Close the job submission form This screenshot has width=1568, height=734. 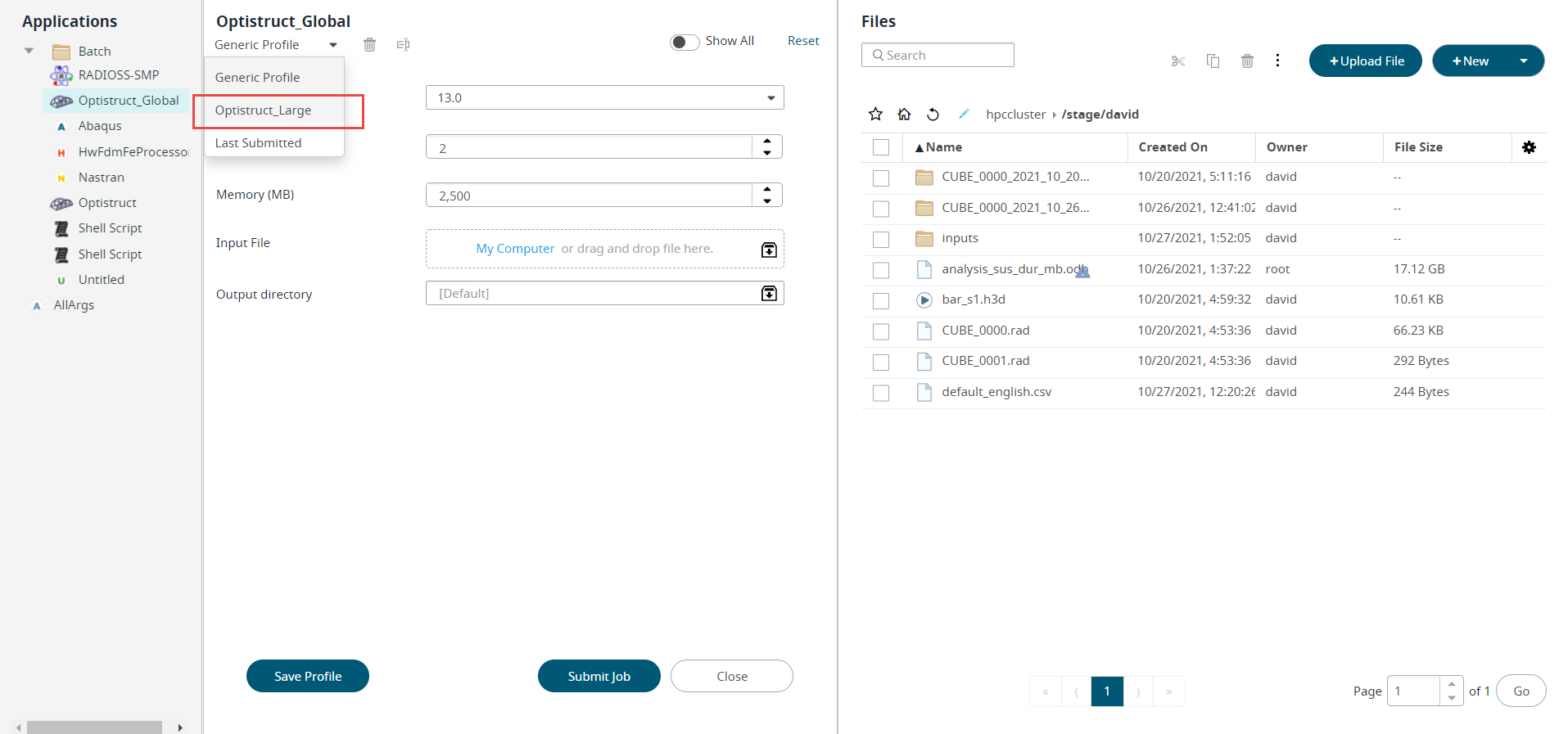pos(732,676)
